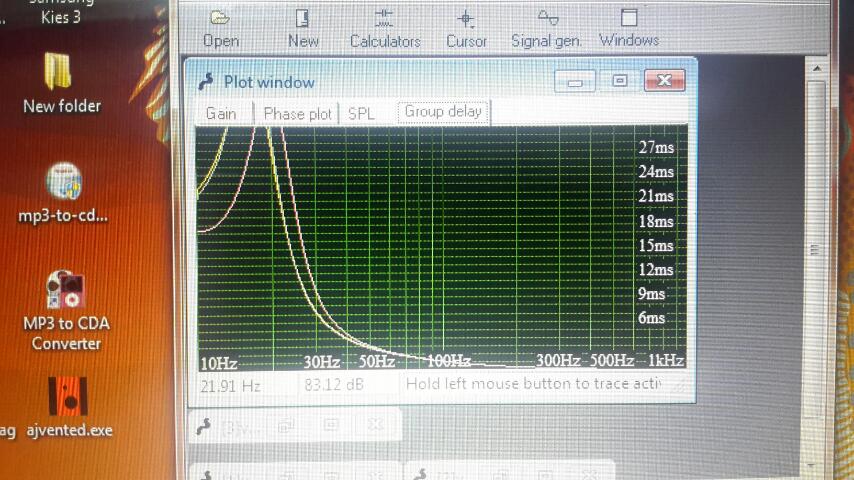Close the Plot window
The height and width of the screenshot is (480, 854).
(x=664, y=81)
